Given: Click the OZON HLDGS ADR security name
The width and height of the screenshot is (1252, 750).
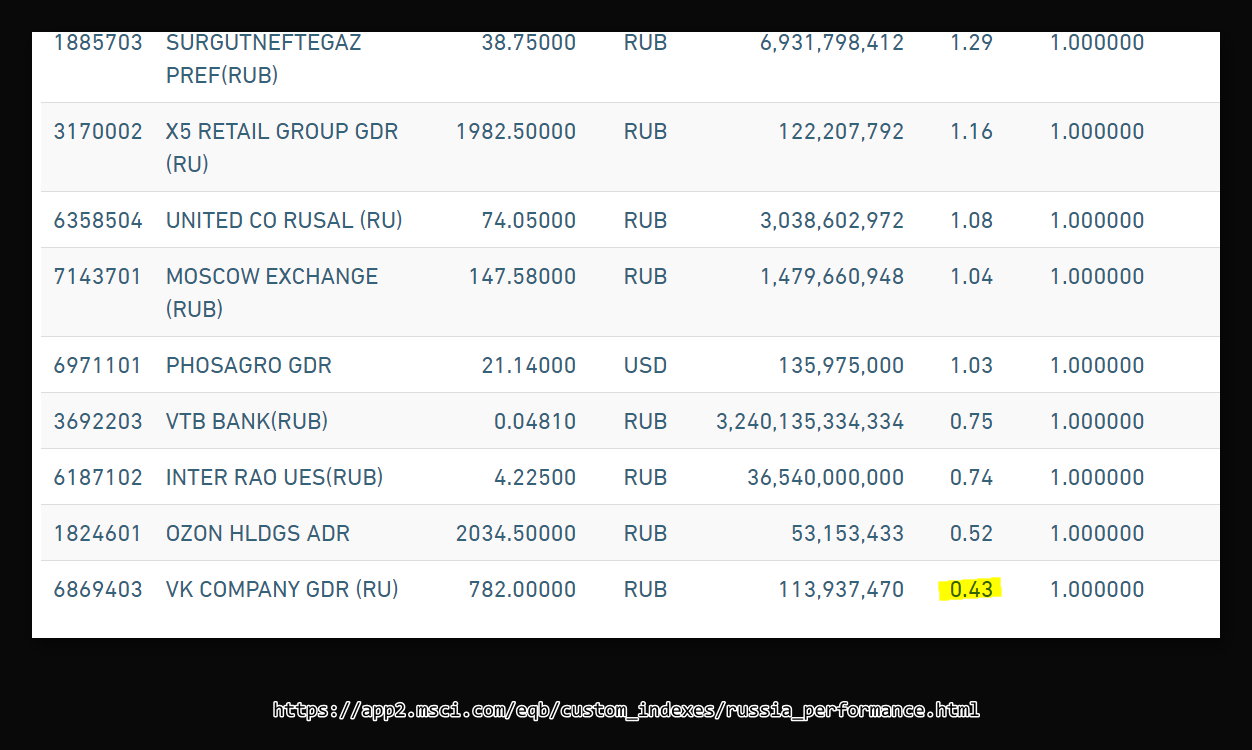Looking at the screenshot, I should coord(258,534).
